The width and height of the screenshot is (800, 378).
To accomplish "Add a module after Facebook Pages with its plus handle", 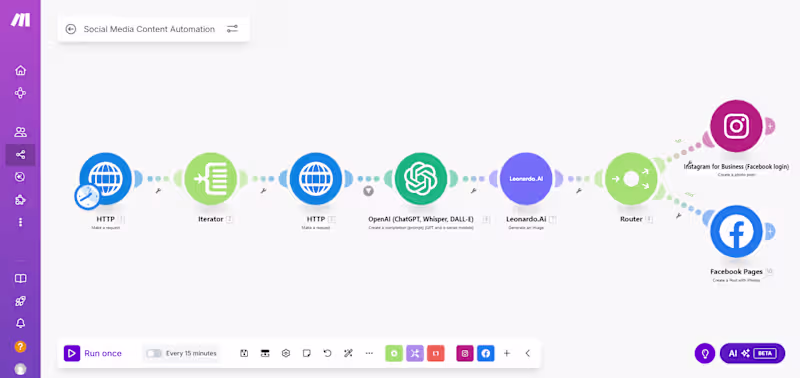I will 770,231.
